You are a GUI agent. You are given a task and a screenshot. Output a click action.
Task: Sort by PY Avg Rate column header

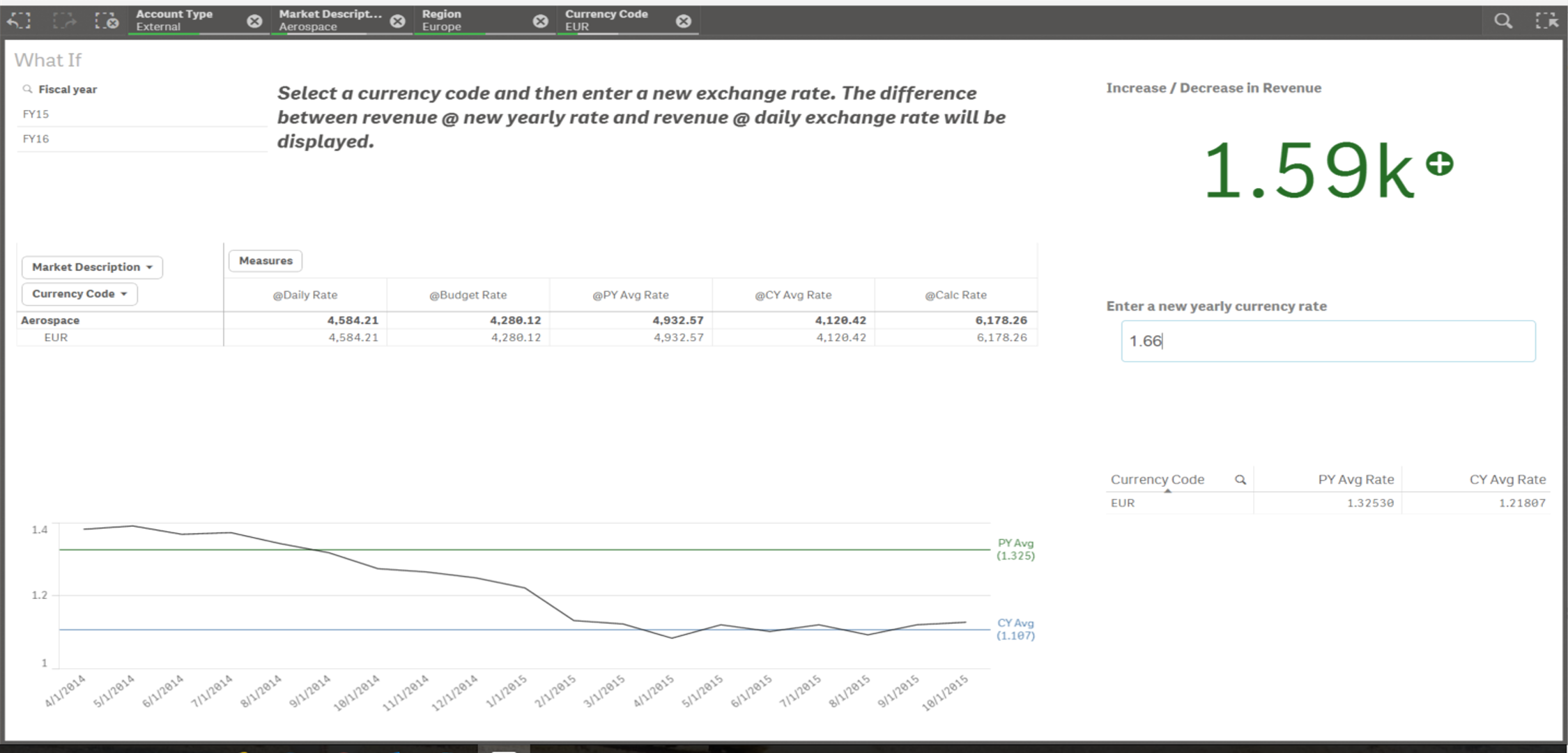(1355, 479)
